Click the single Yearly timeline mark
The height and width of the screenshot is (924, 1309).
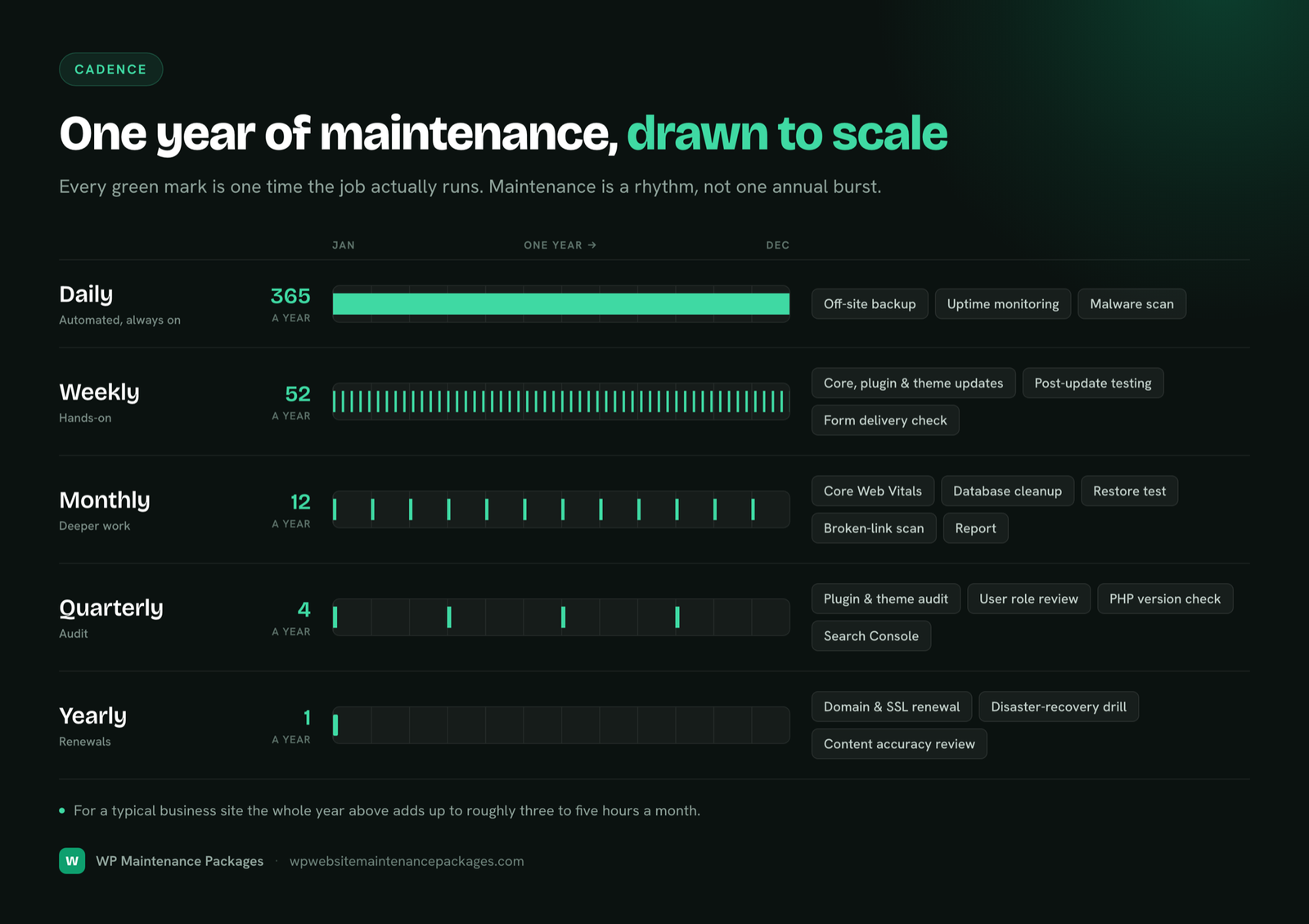pyautogui.click(x=335, y=725)
